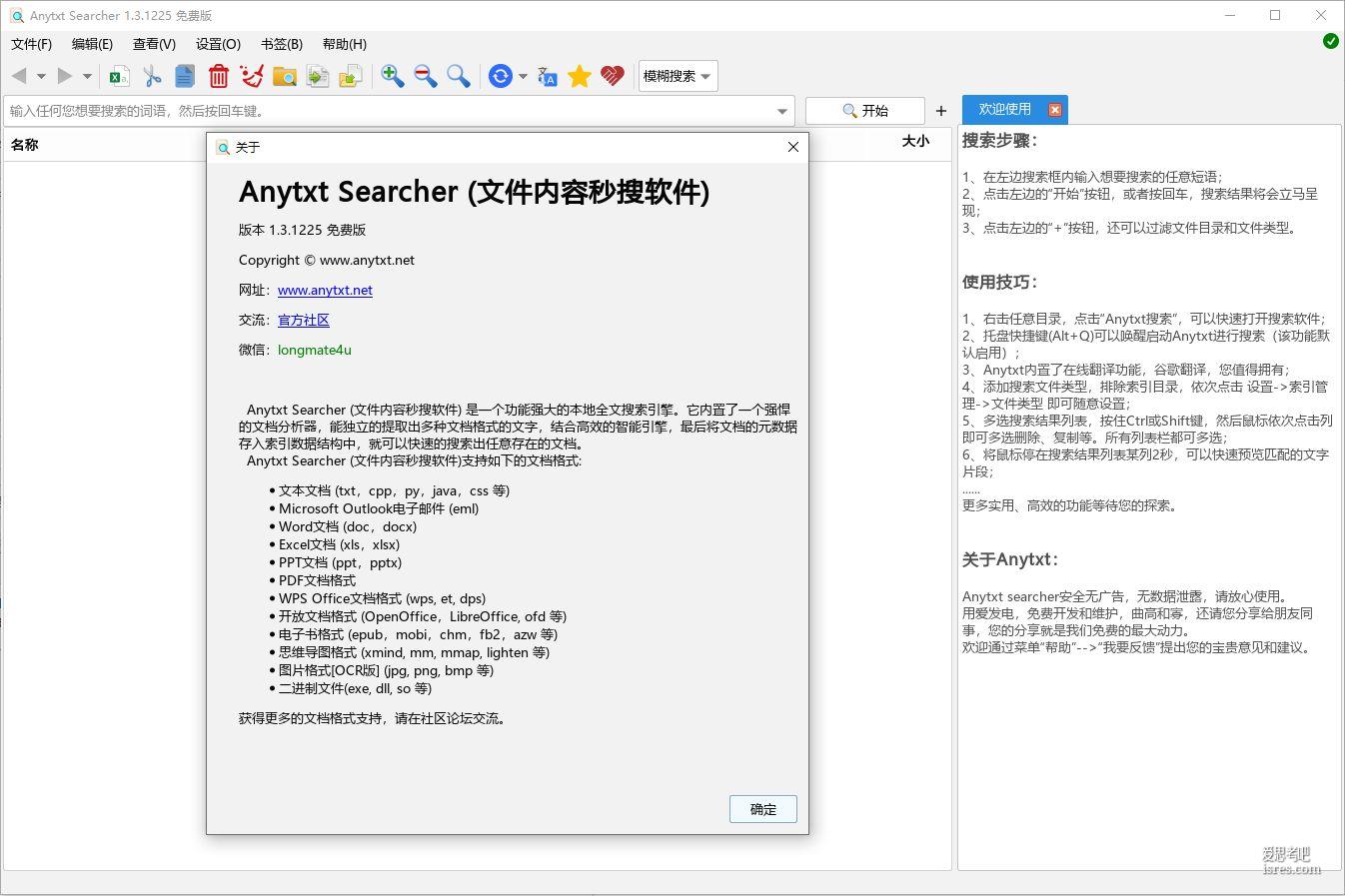Click the red broom clear icon
This screenshot has width=1345, height=896.
[252, 76]
